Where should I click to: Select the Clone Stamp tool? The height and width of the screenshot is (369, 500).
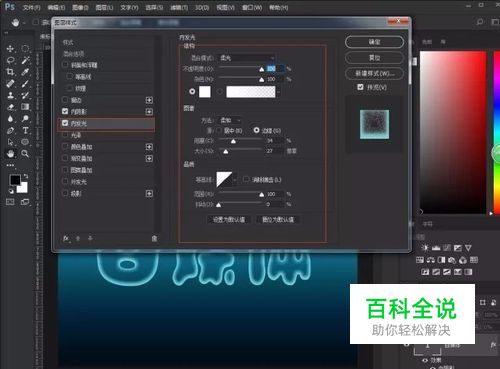point(10,95)
